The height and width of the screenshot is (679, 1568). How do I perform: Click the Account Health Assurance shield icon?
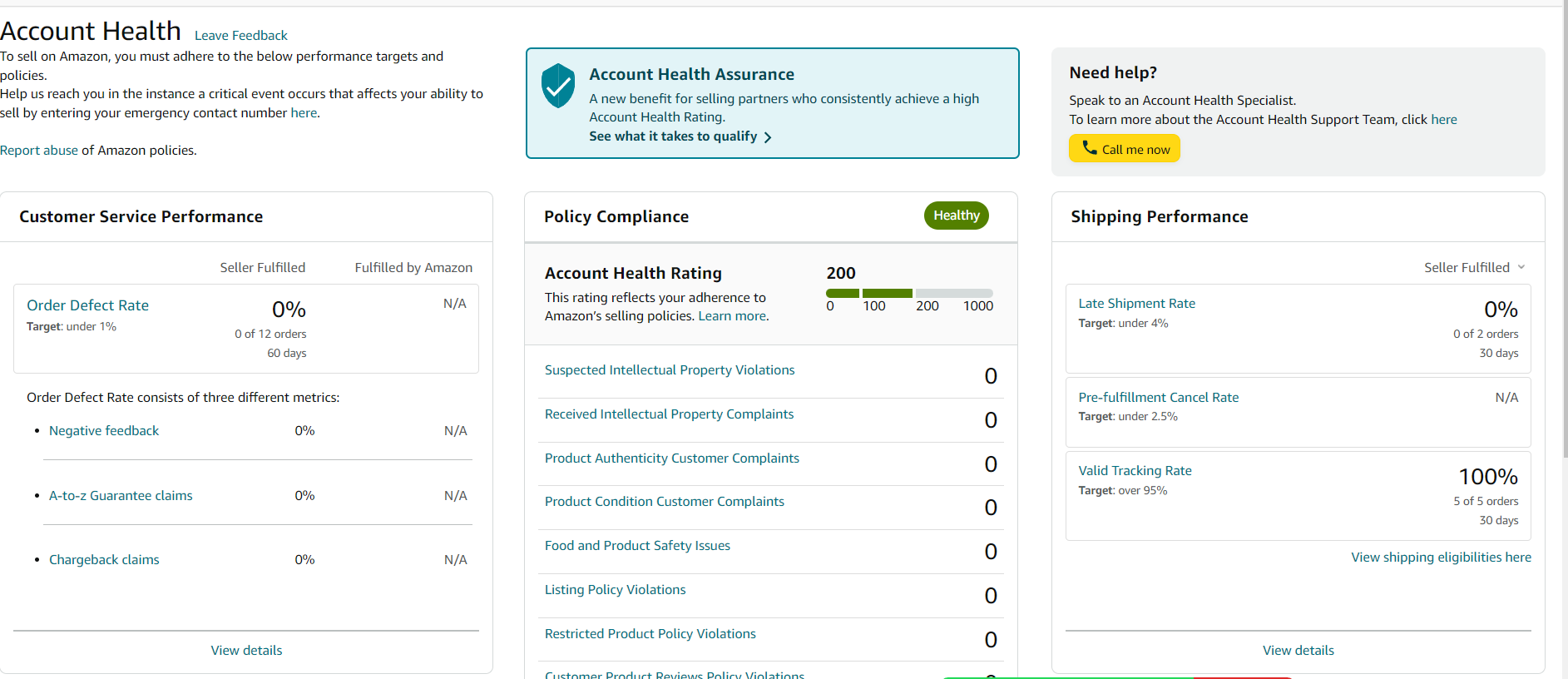coord(558,86)
